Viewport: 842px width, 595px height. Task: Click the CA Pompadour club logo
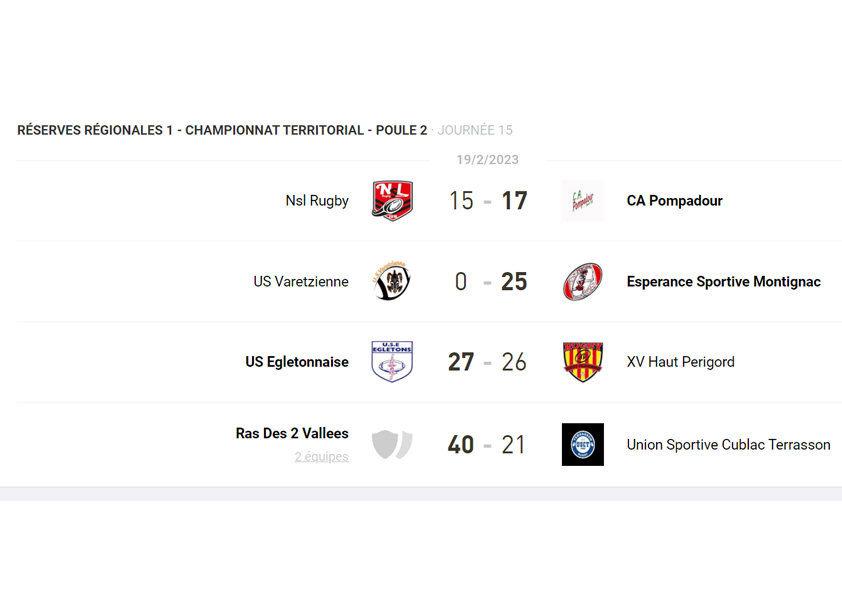coord(583,201)
